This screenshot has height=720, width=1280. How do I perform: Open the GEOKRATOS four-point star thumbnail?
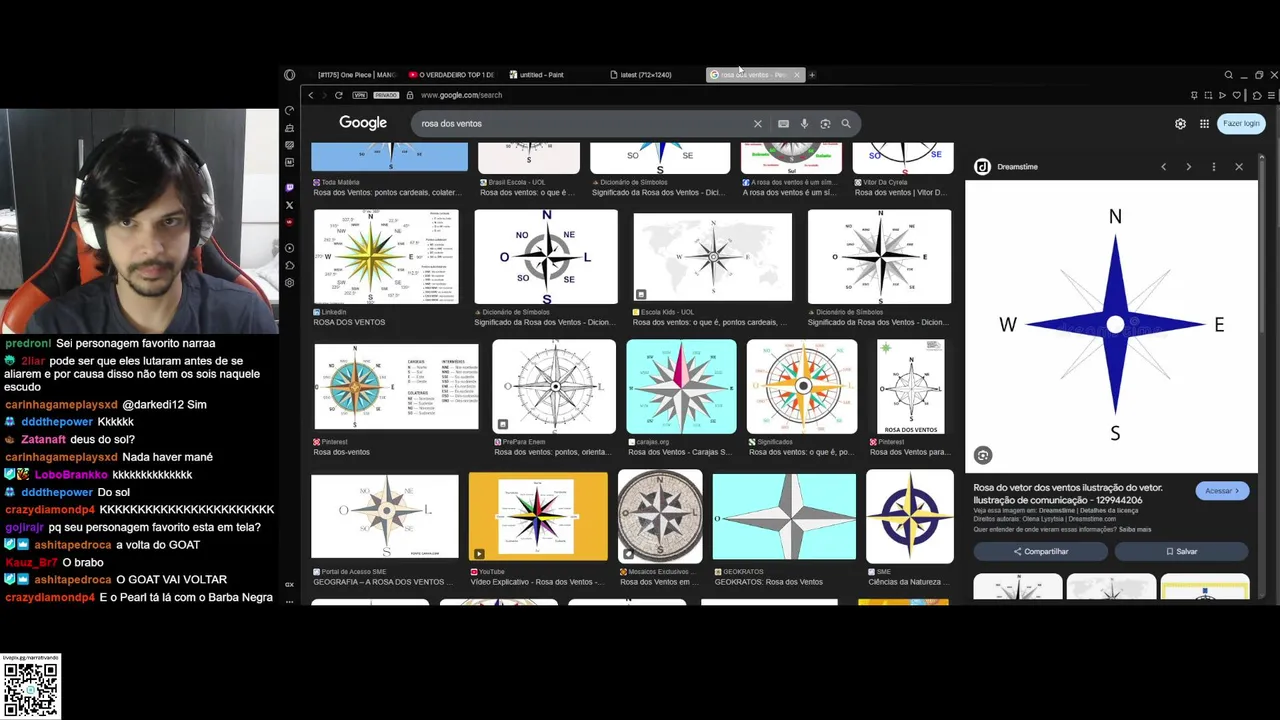(x=784, y=516)
